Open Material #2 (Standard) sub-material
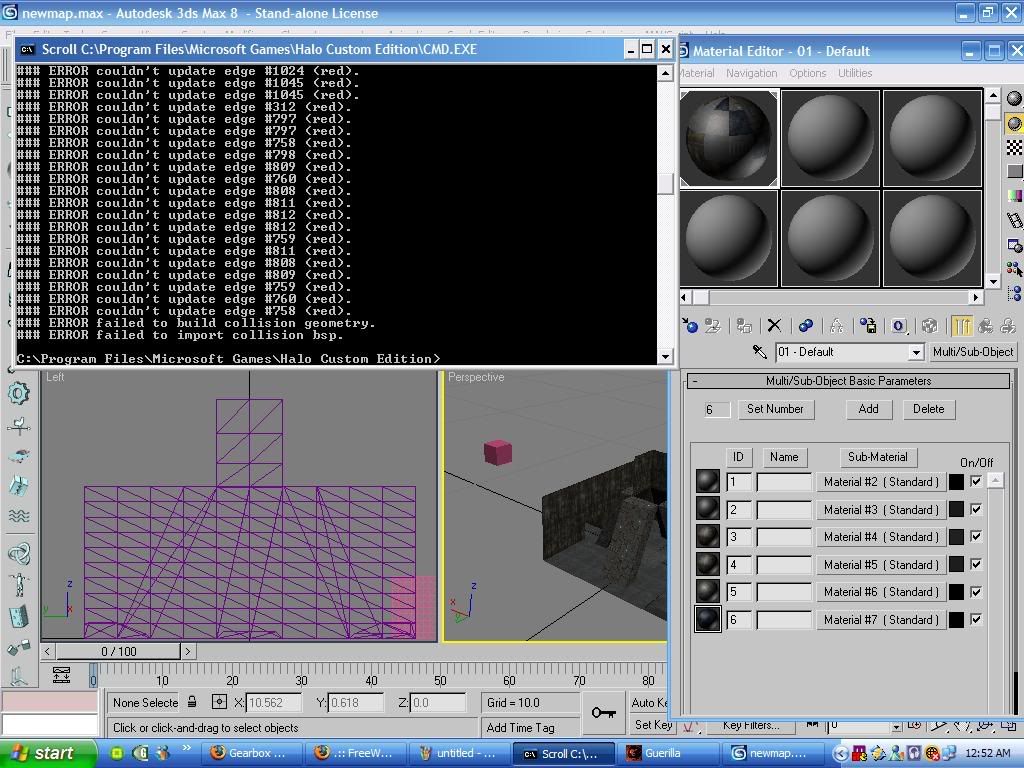The image size is (1024, 768). tap(881, 482)
